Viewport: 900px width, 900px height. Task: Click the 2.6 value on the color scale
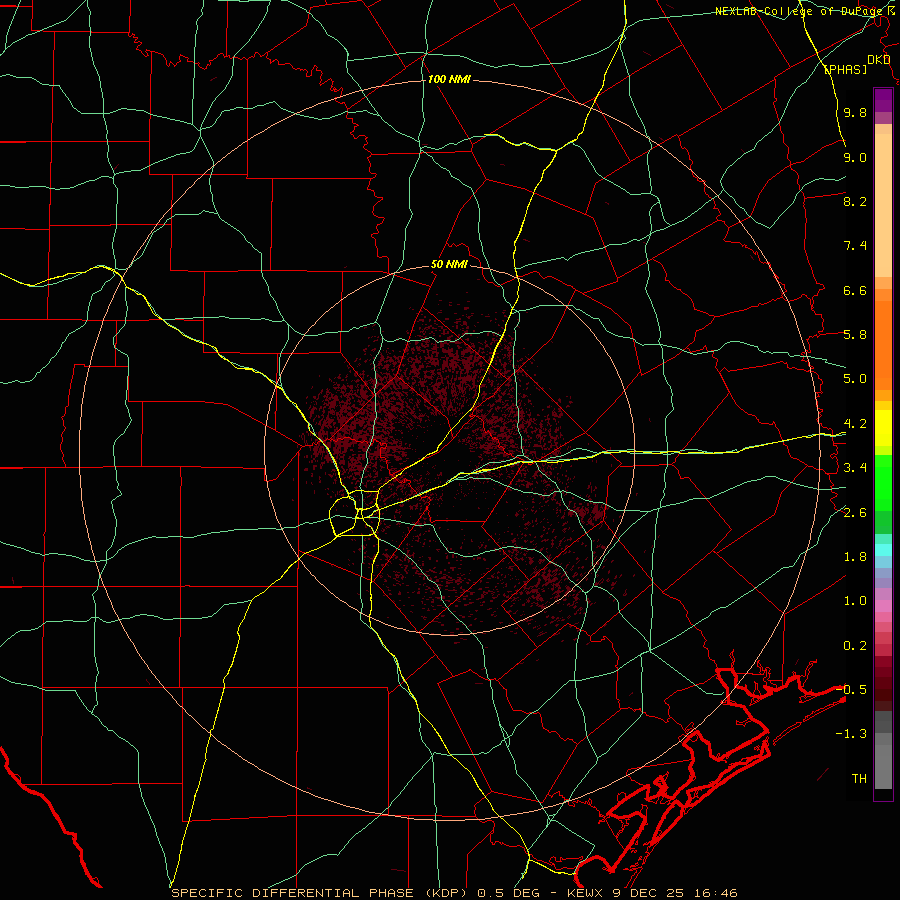(855, 513)
